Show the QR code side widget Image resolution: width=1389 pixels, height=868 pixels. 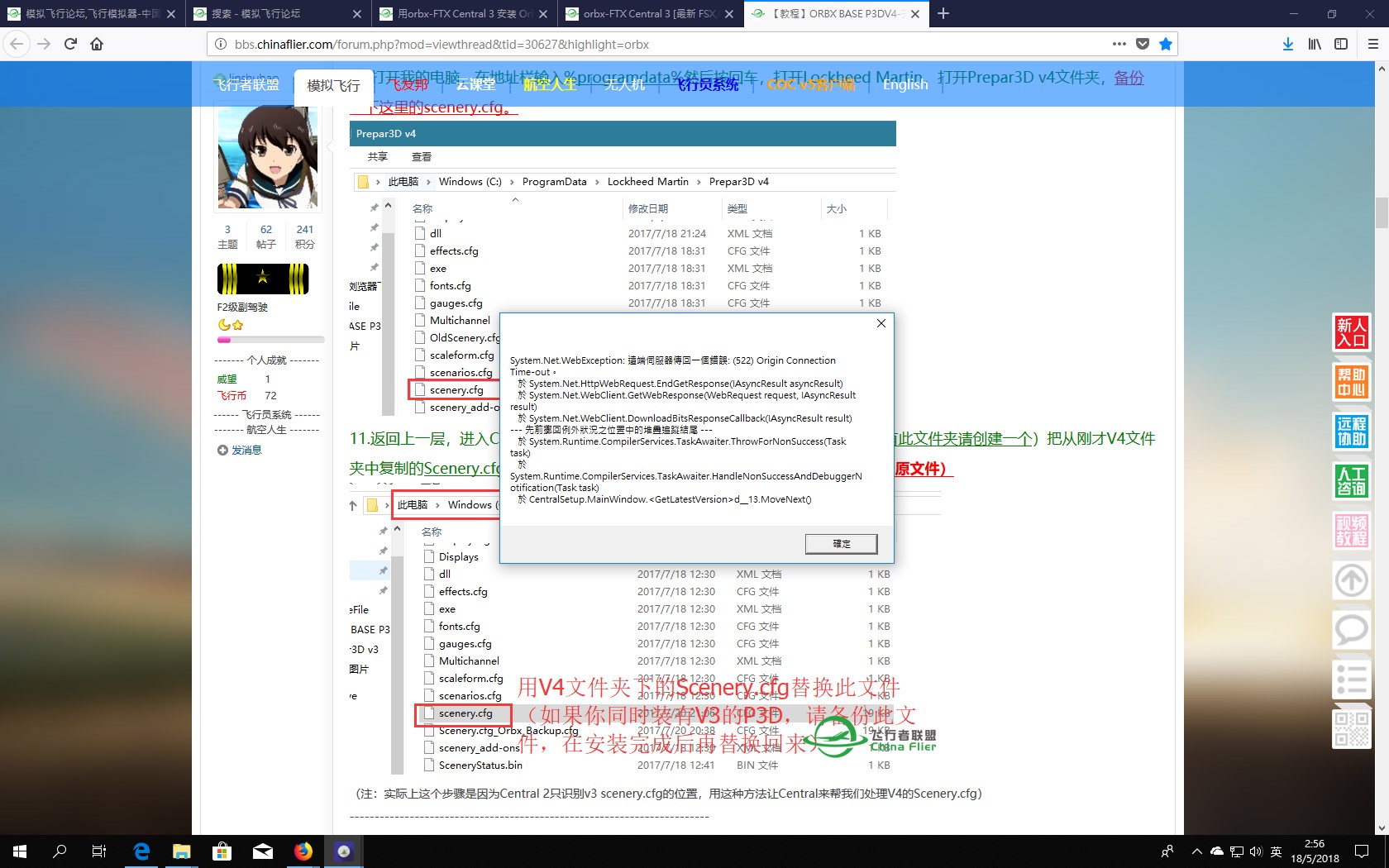[1352, 729]
